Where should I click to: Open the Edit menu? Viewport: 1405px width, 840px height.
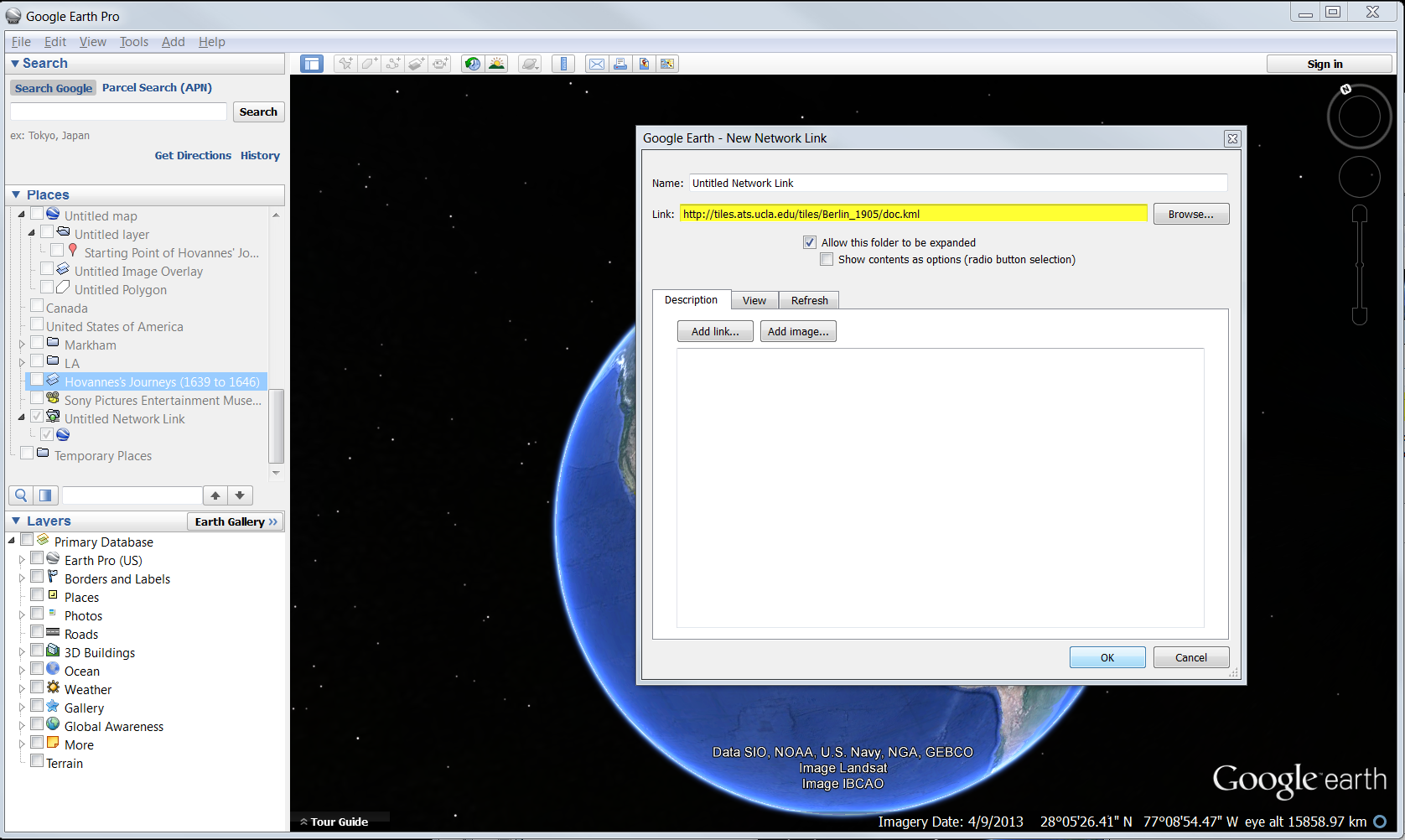[x=55, y=42]
